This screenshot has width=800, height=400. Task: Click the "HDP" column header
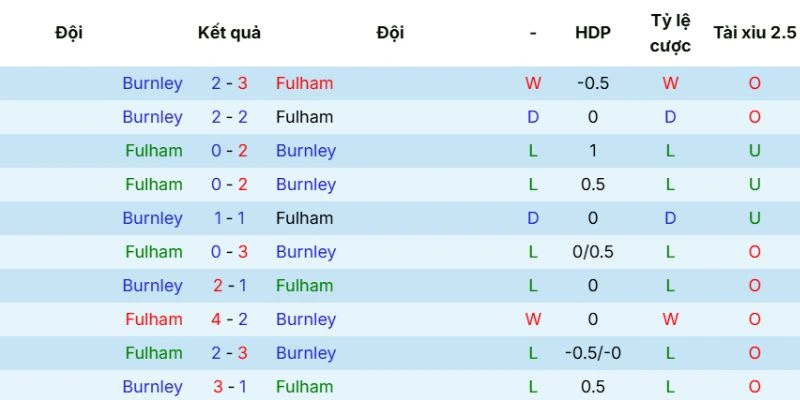click(x=592, y=33)
